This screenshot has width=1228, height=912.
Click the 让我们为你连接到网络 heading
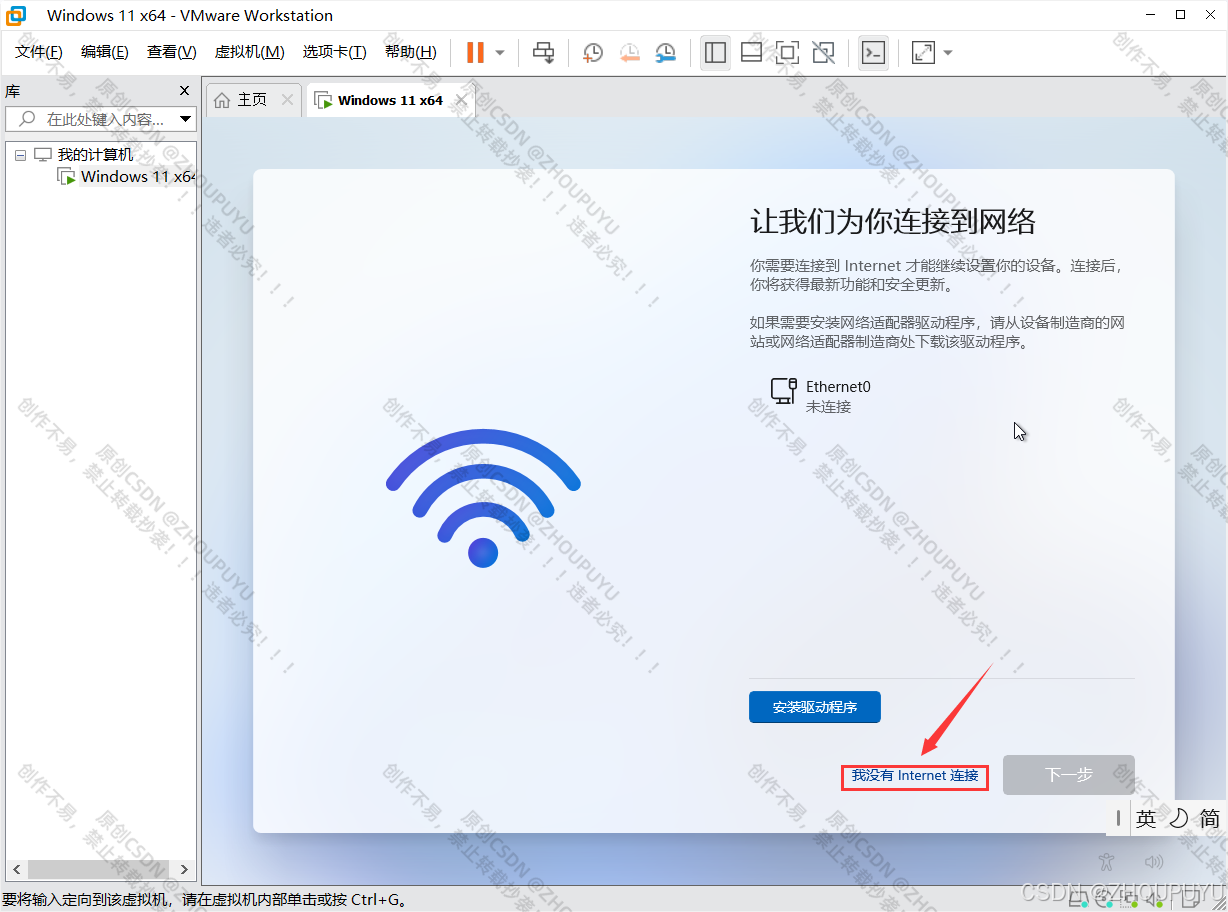point(893,221)
